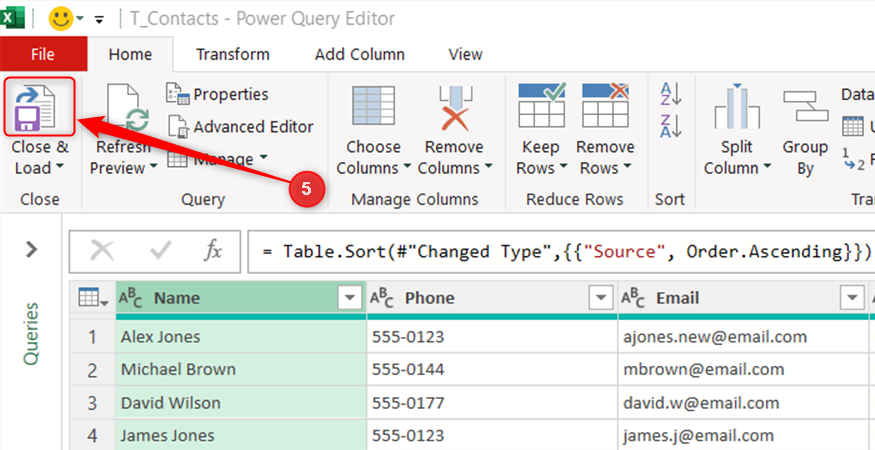Screen dimensions: 875x450
Task: Open the Email column filter dropdown
Action: [852, 299]
